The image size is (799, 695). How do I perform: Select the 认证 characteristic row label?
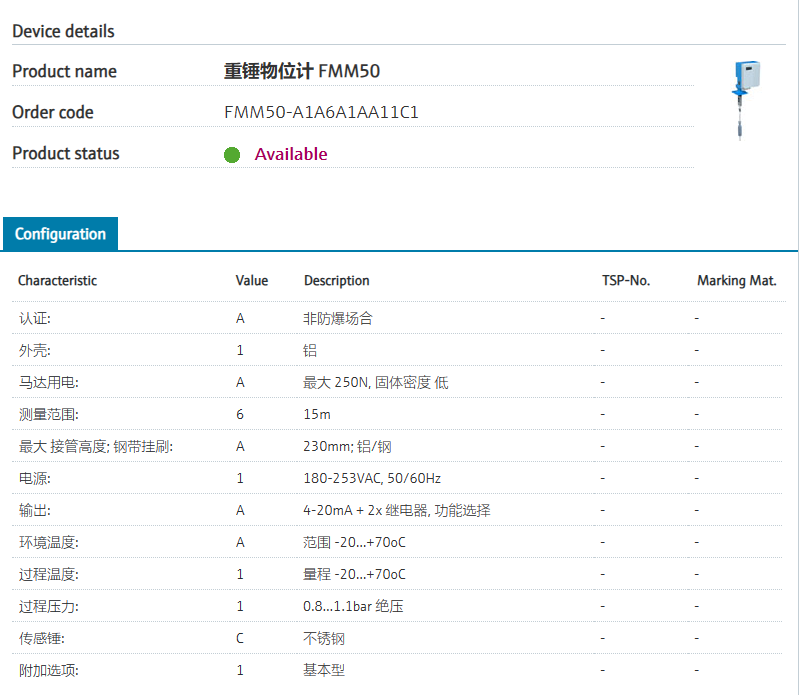(x=34, y=318)
